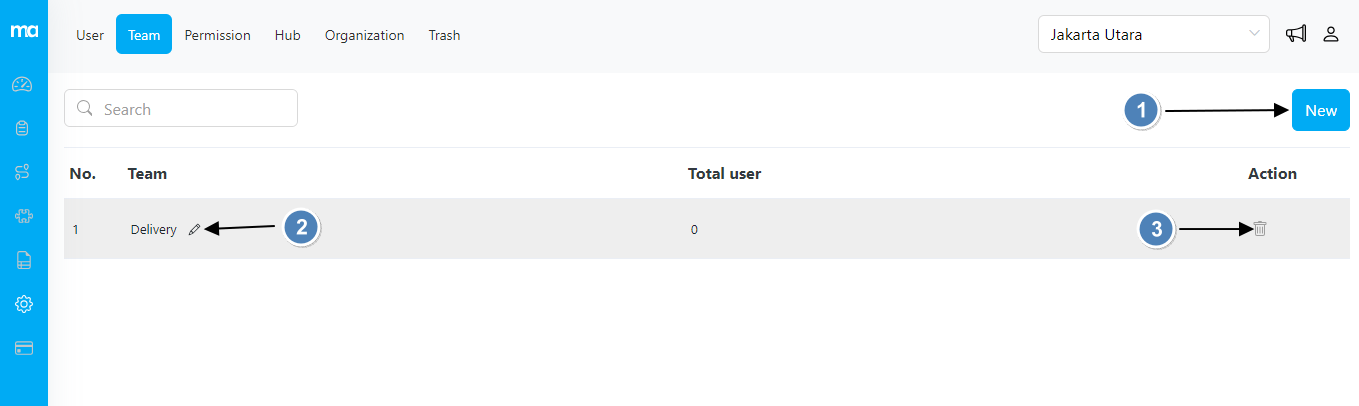Switch to the Permission tab
Viewport: 1359px width, 406px height.
[x=217, y=35]
